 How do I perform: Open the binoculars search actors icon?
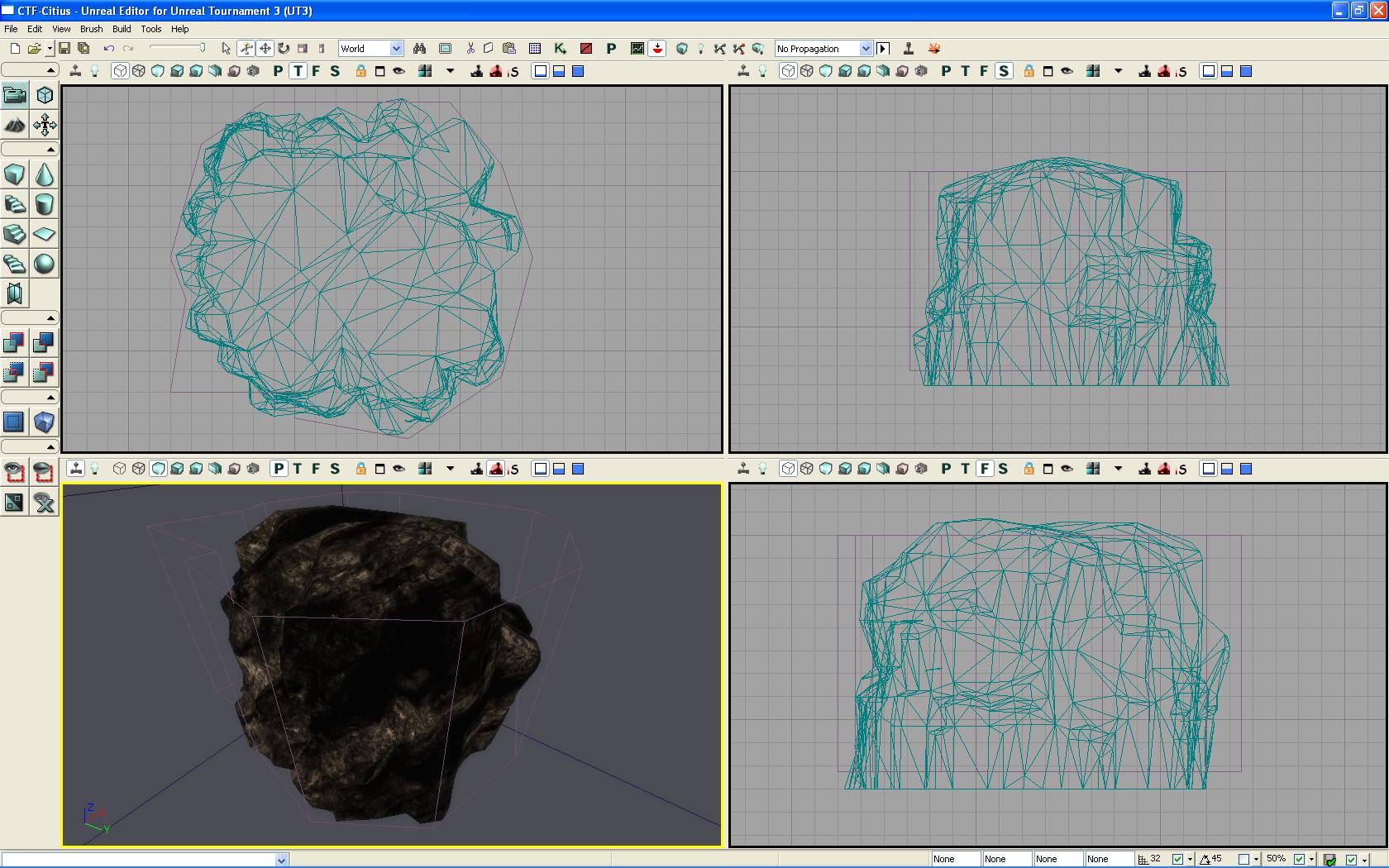click(419, 49)
